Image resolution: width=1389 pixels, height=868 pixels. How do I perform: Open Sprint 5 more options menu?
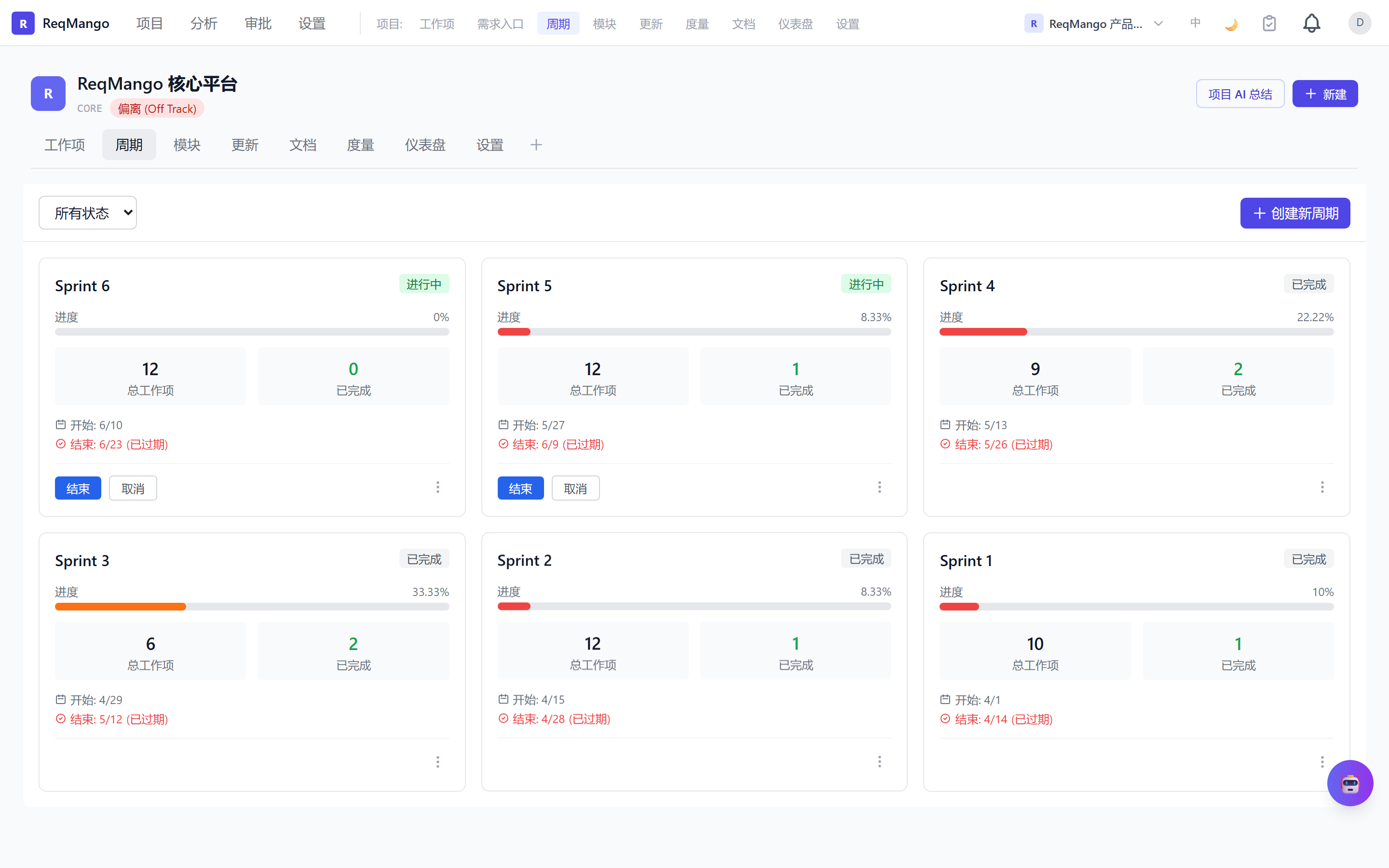coord(879,488)
